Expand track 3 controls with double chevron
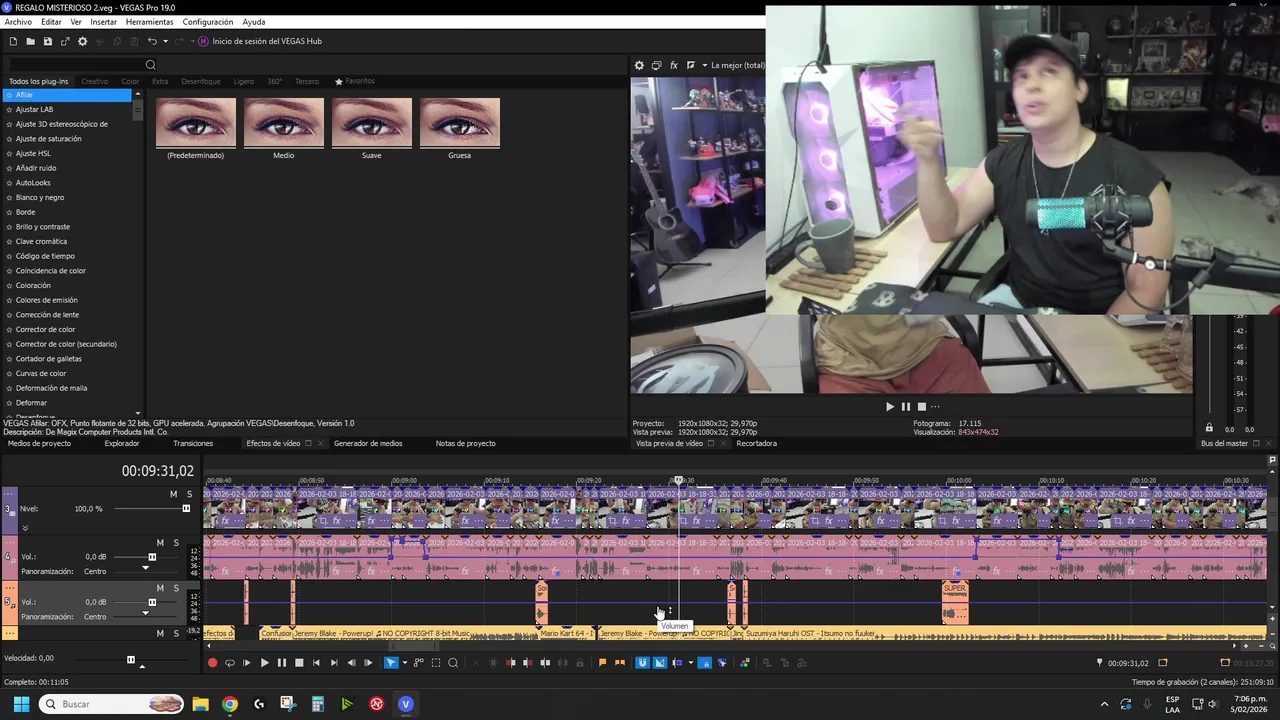 (25, 527)
